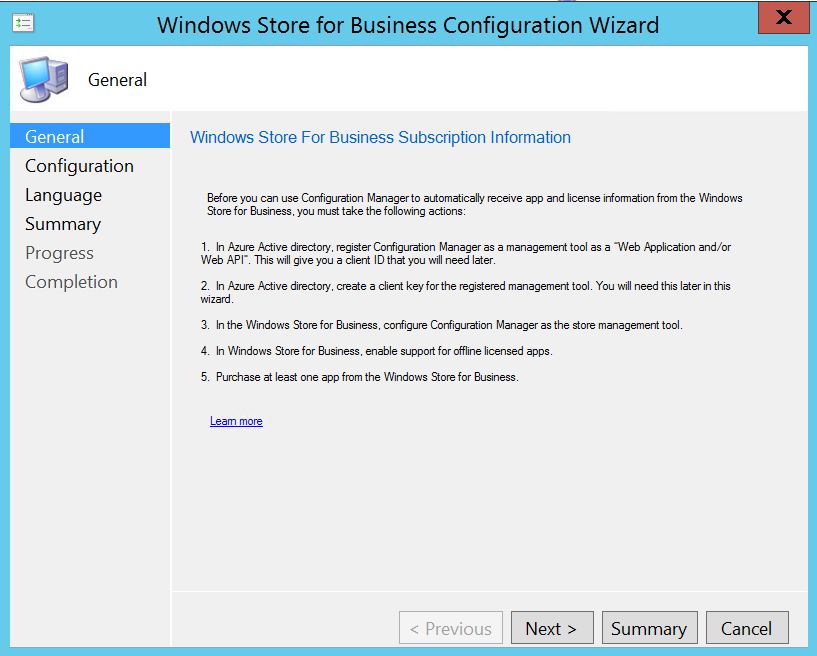The width and height of the screenshot is (817, 656).
Task: Click the Summary button at the bottom
Action: (x=648, y=628)
